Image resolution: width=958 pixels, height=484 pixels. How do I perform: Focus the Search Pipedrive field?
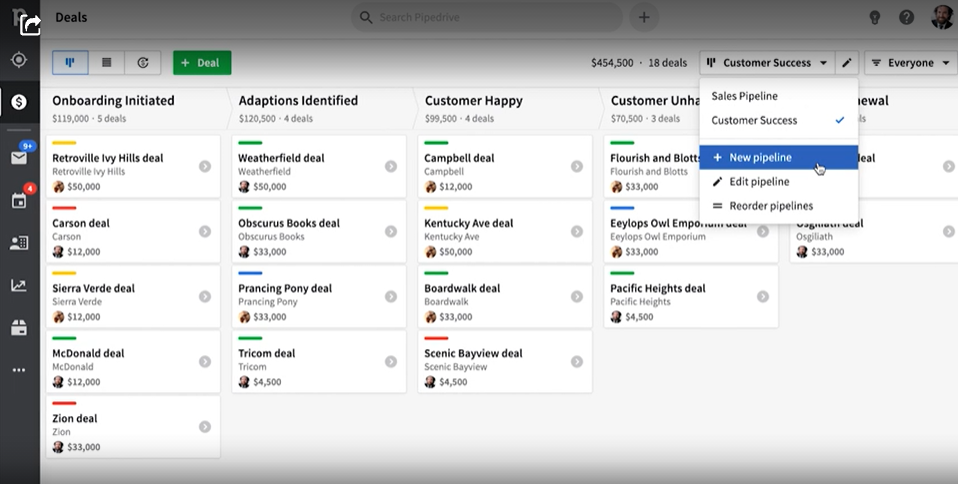click(487, 17)
